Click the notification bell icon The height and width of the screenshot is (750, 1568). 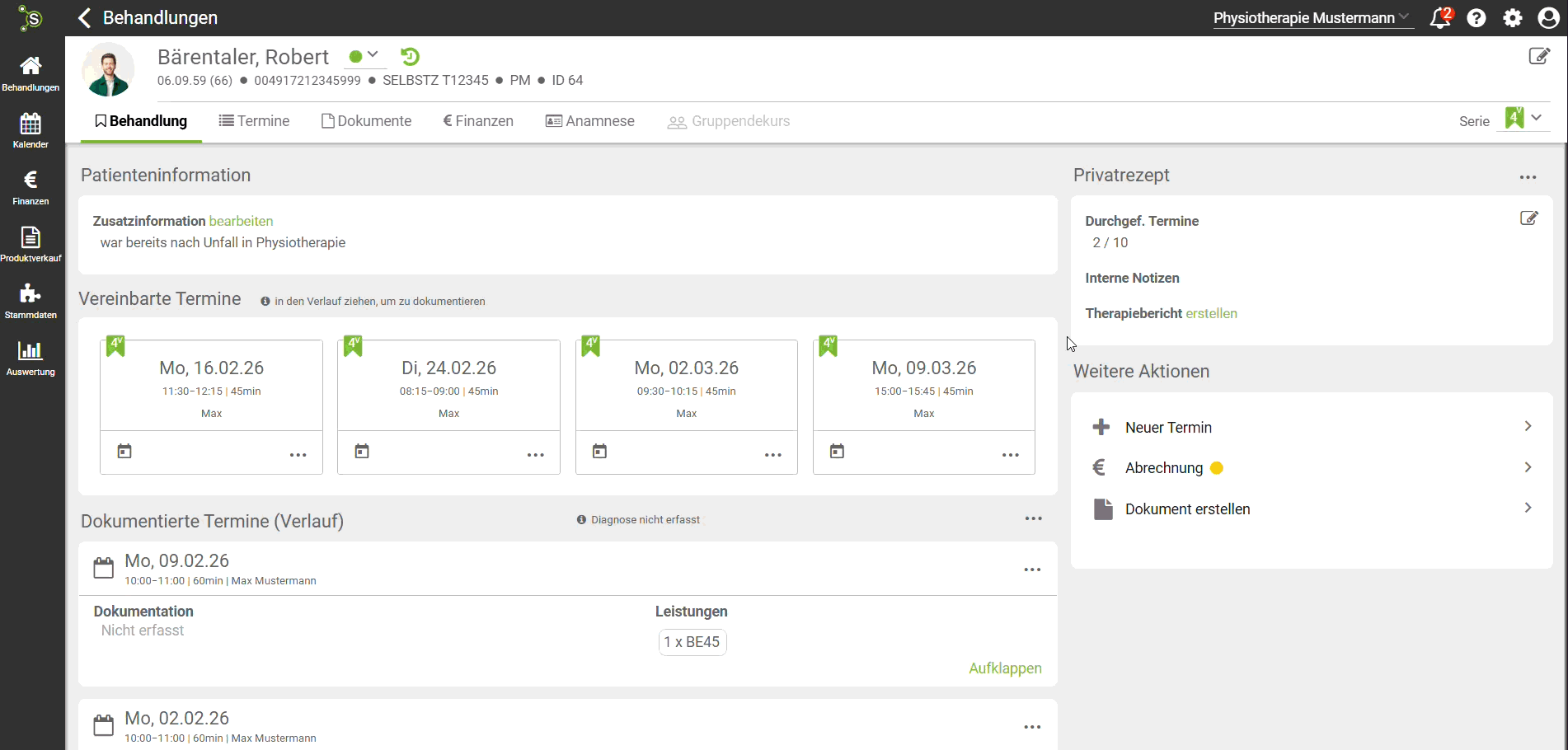pos(1439,18)
